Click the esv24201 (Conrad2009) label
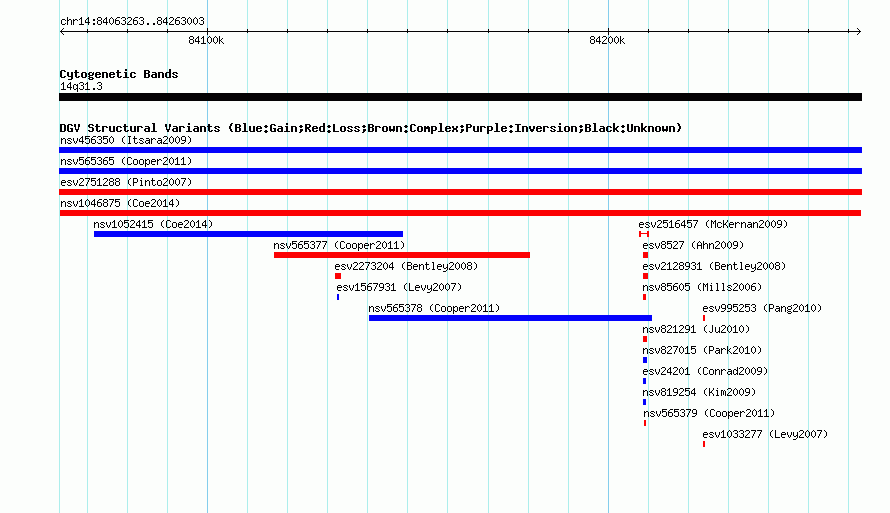Image resolution: width=890 pixels, height=513 pixels. [x=705, y=371]
